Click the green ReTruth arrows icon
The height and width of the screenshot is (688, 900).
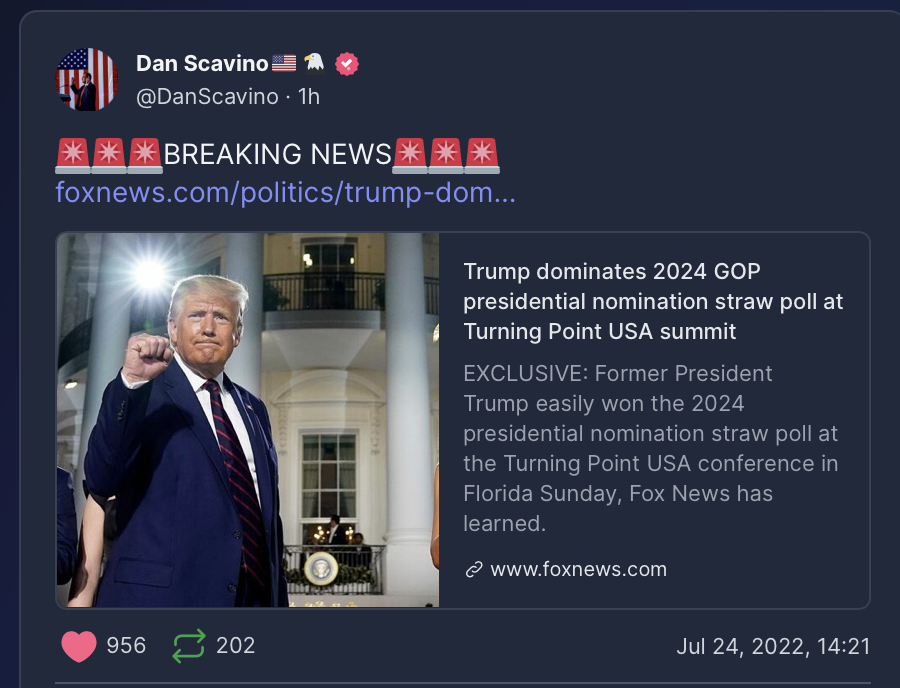(x=189, y=646)
